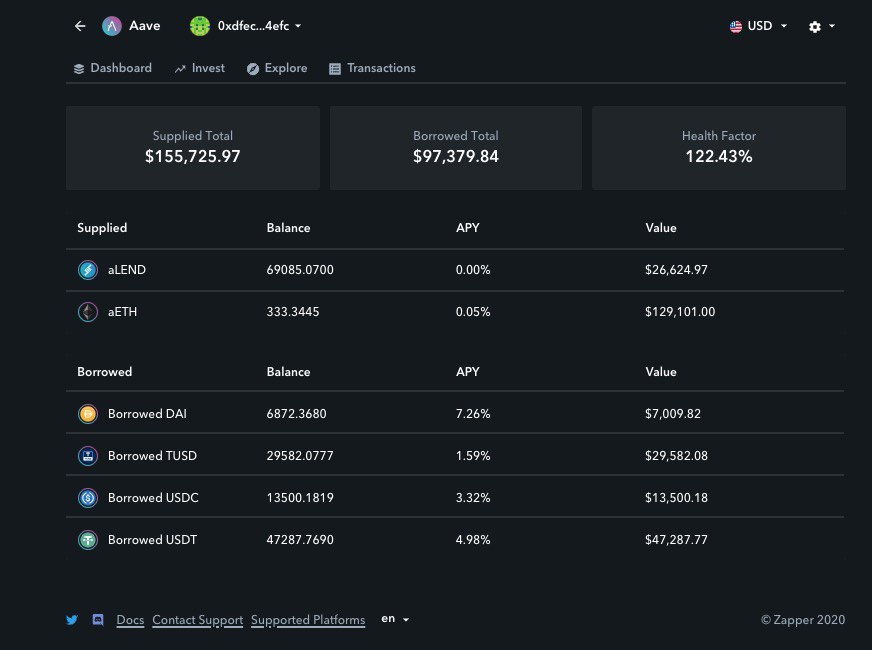Click the Borrowed Total card

pyautogui.click(x=456, y=148)
